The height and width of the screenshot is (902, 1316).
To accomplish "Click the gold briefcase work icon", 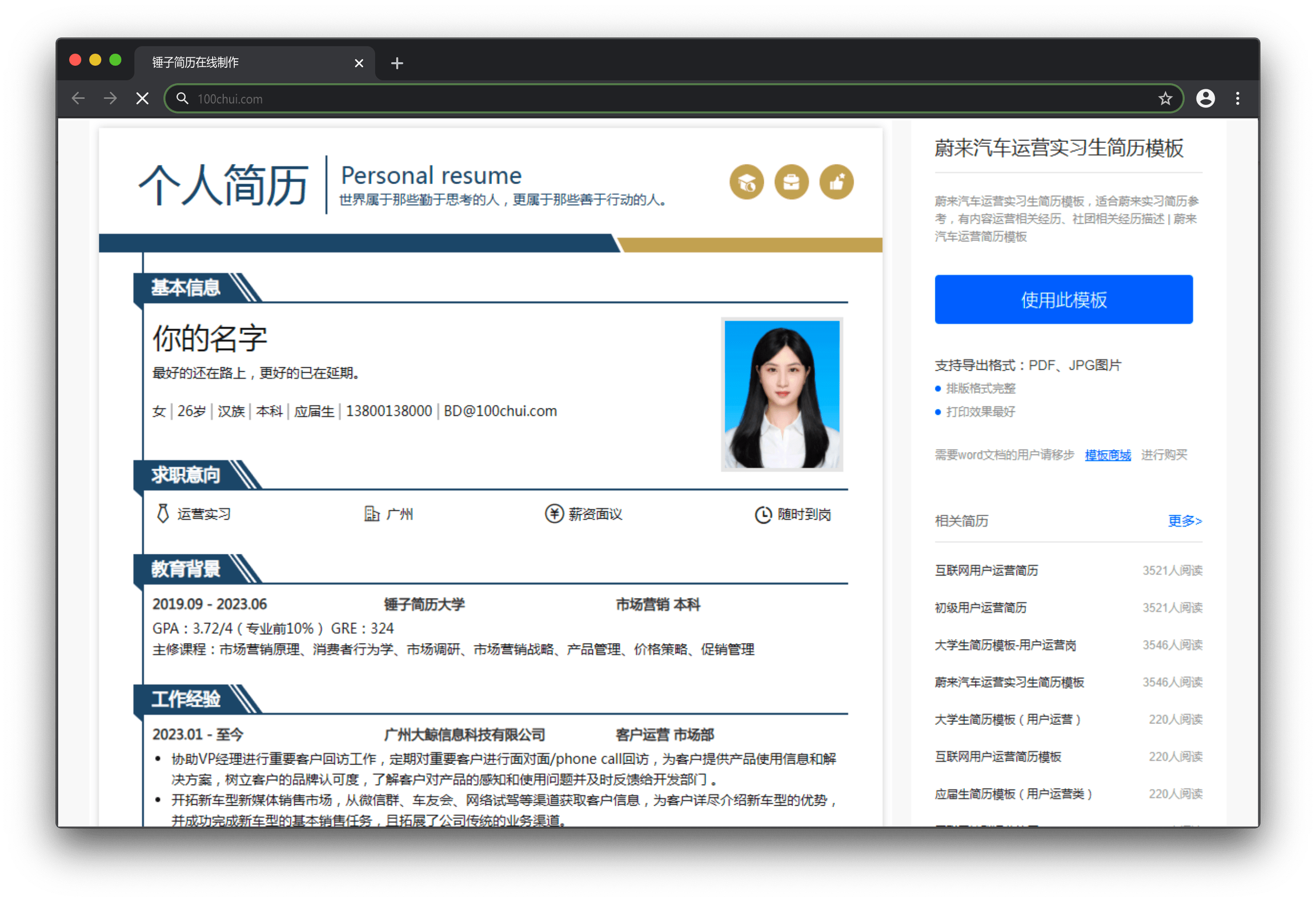I will [791, 183].
